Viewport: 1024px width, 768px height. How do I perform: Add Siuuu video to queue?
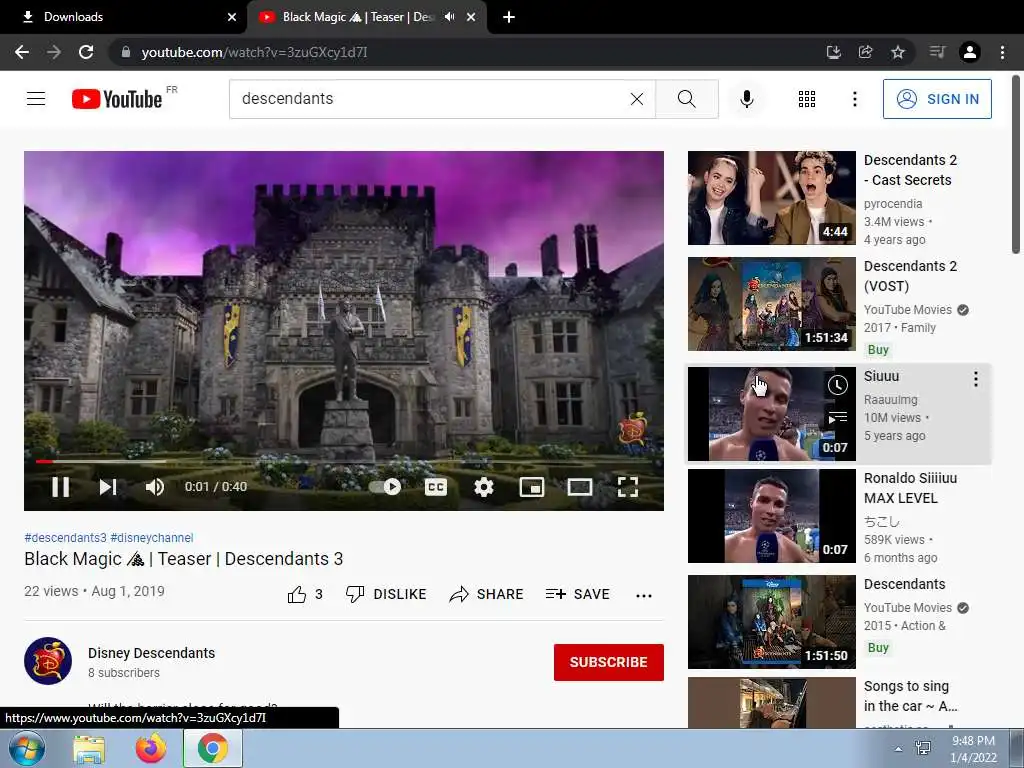838,417
